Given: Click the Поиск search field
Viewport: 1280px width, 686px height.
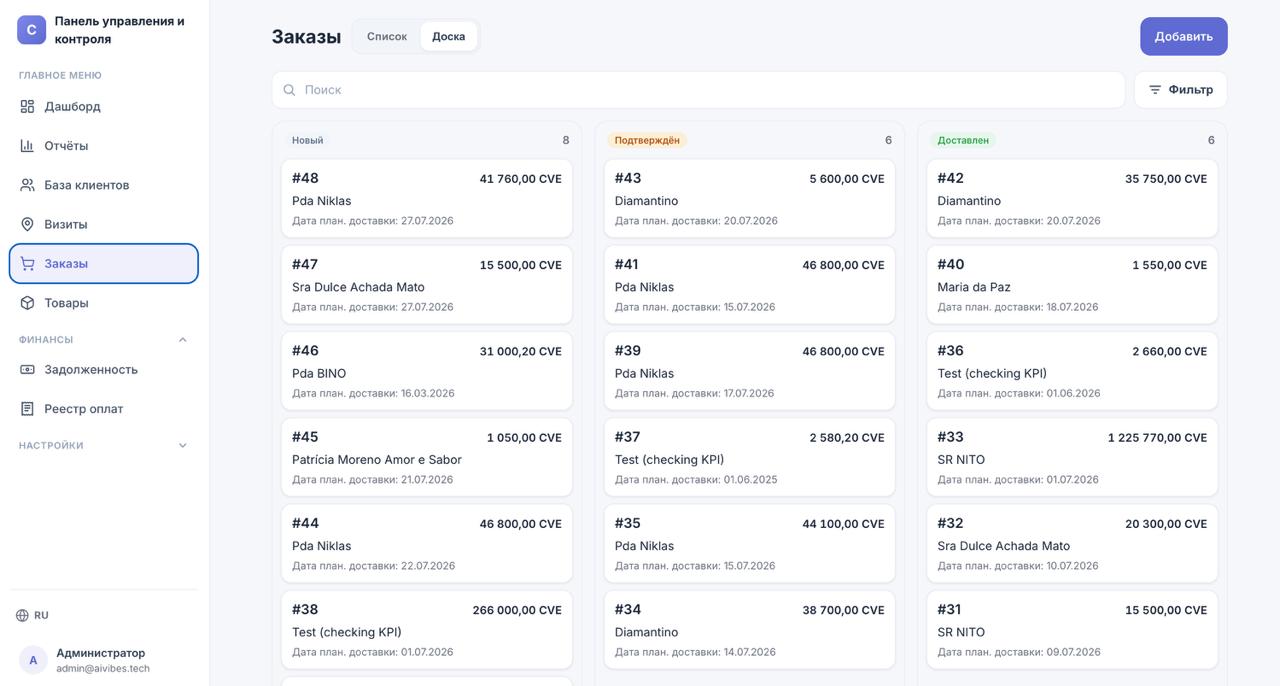Looking at the screenshot, I should 698,90.
